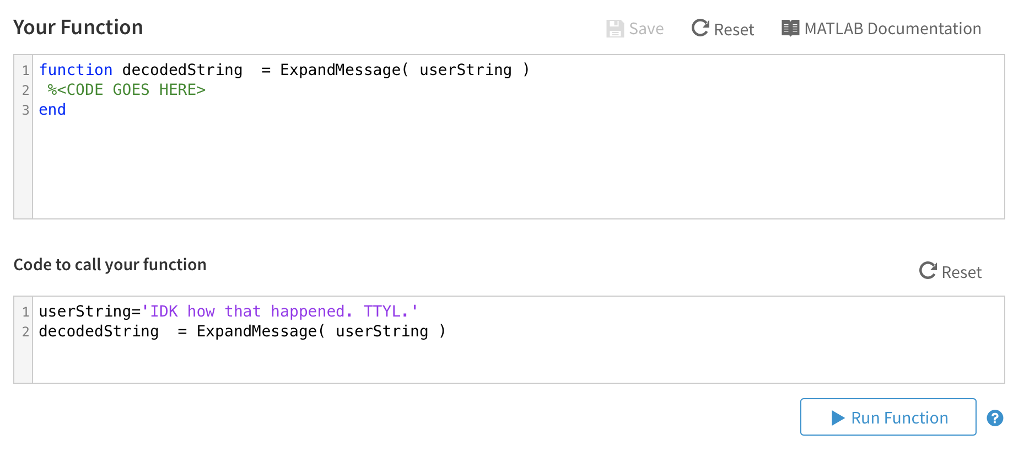
Task: Open the MATLAB Documentation link
Action: (x=892, y=29)
